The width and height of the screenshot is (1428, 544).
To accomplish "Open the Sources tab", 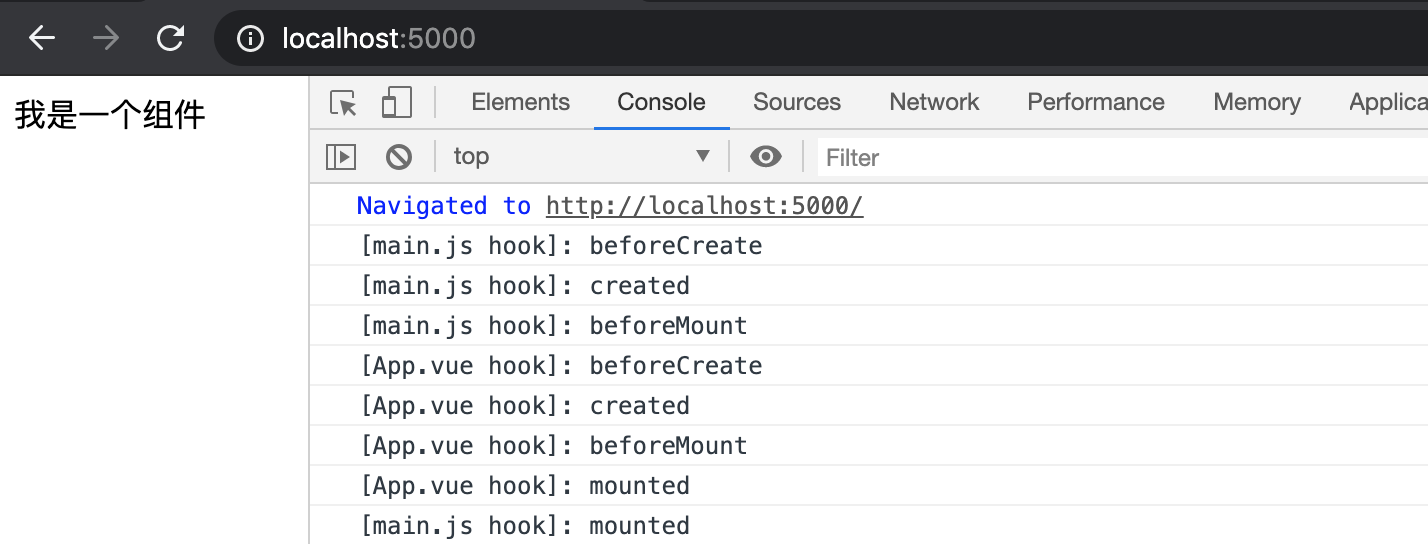I will [797, 102].
